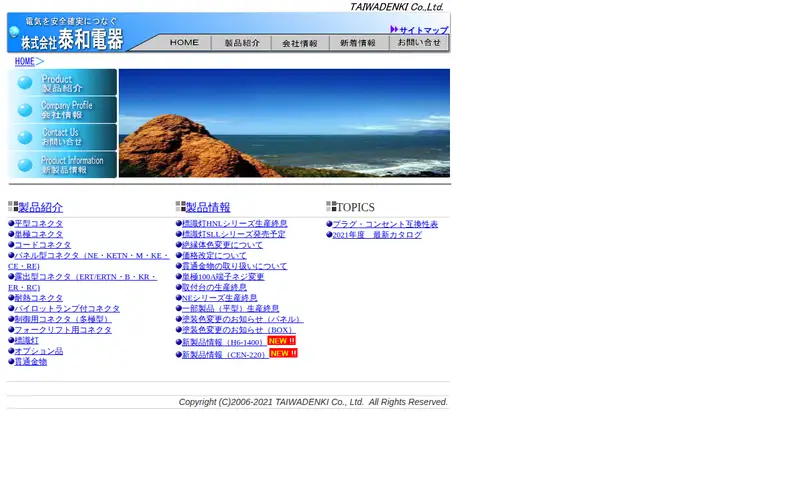The image size is (800, 500).
Task: Open 単極100A端子ネジ変更 notice
Action: click(222, 277)
